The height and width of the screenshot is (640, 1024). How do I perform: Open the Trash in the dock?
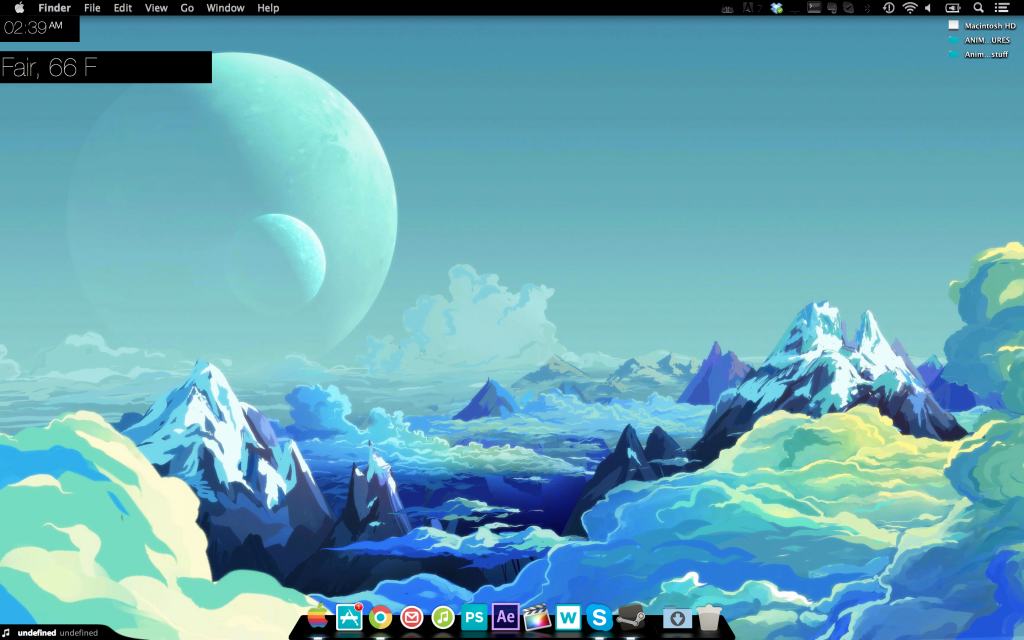pos(709,618)
